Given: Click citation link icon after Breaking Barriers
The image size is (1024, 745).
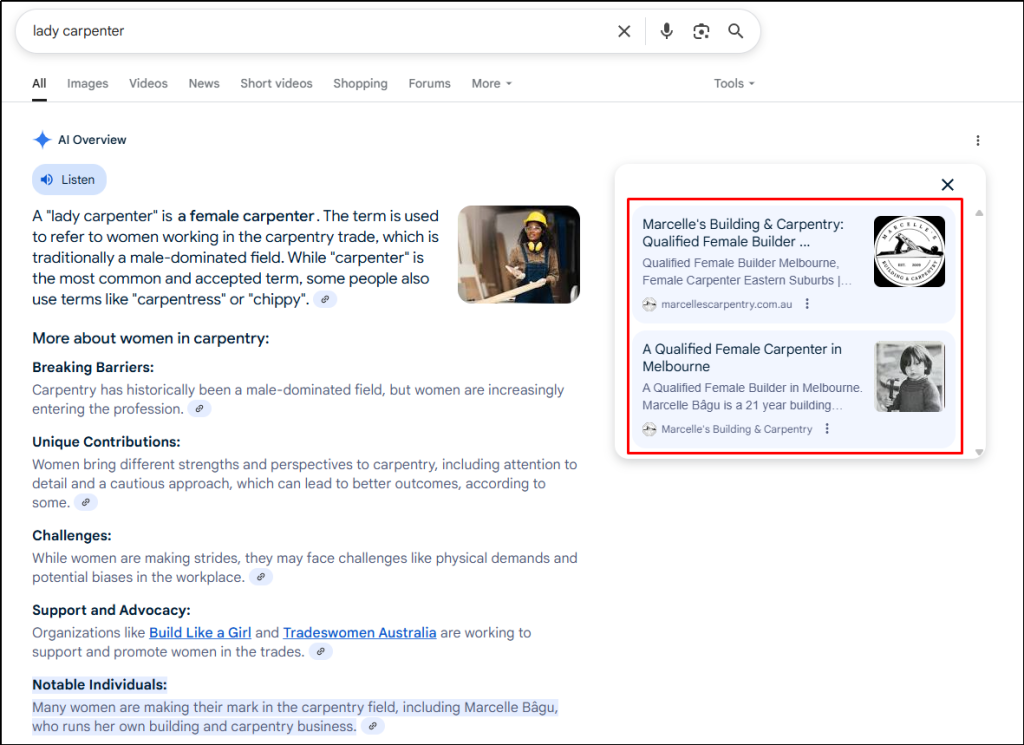Looking at the screenshot, I should (200, 409).
